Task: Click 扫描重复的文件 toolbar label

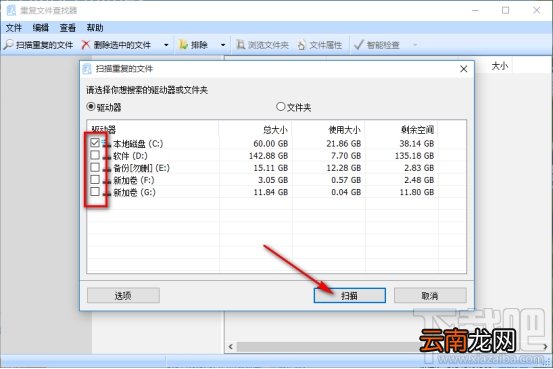Action: coord(44,45)
